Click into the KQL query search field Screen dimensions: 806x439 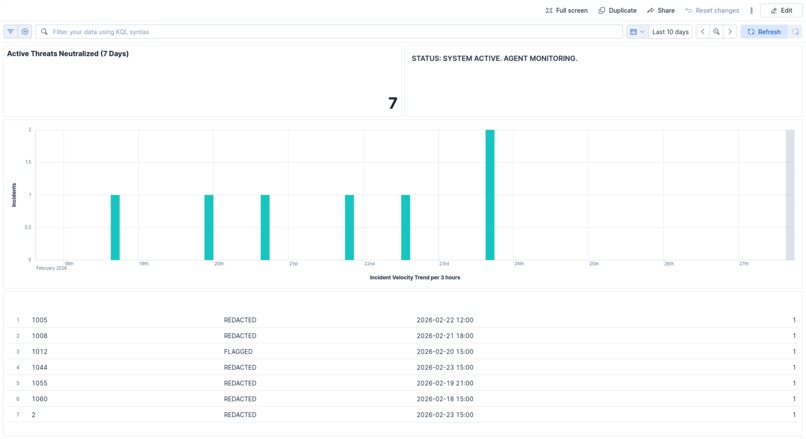pos(329,31)
